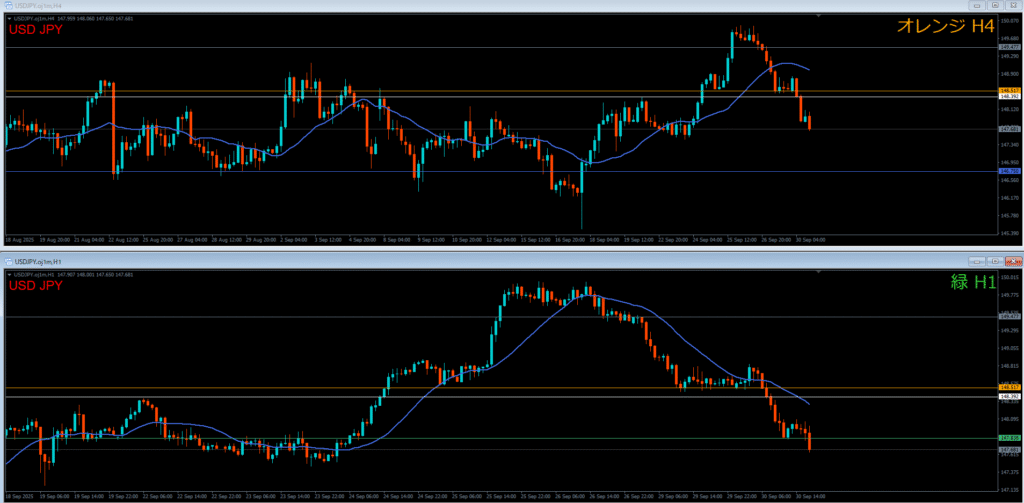The width and height of the screenshot is (1024, 503).
Task: Click the green horizontal line price tag on H1
Action: point(1009,438)
